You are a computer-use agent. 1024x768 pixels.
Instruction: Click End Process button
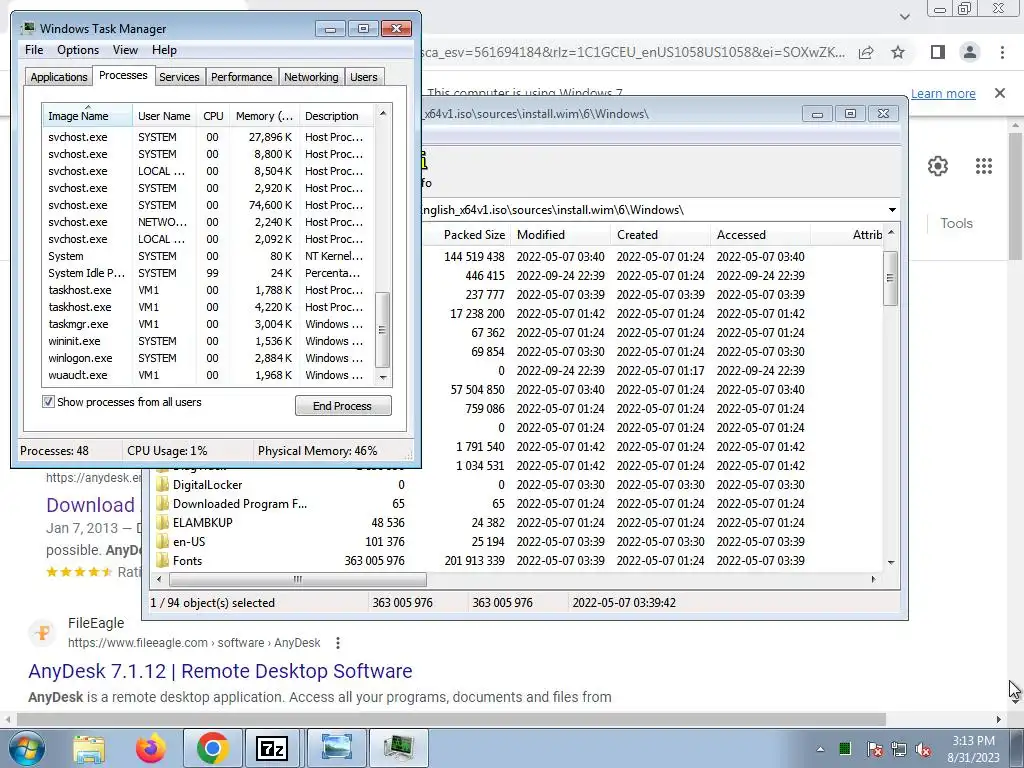[343, 406]
